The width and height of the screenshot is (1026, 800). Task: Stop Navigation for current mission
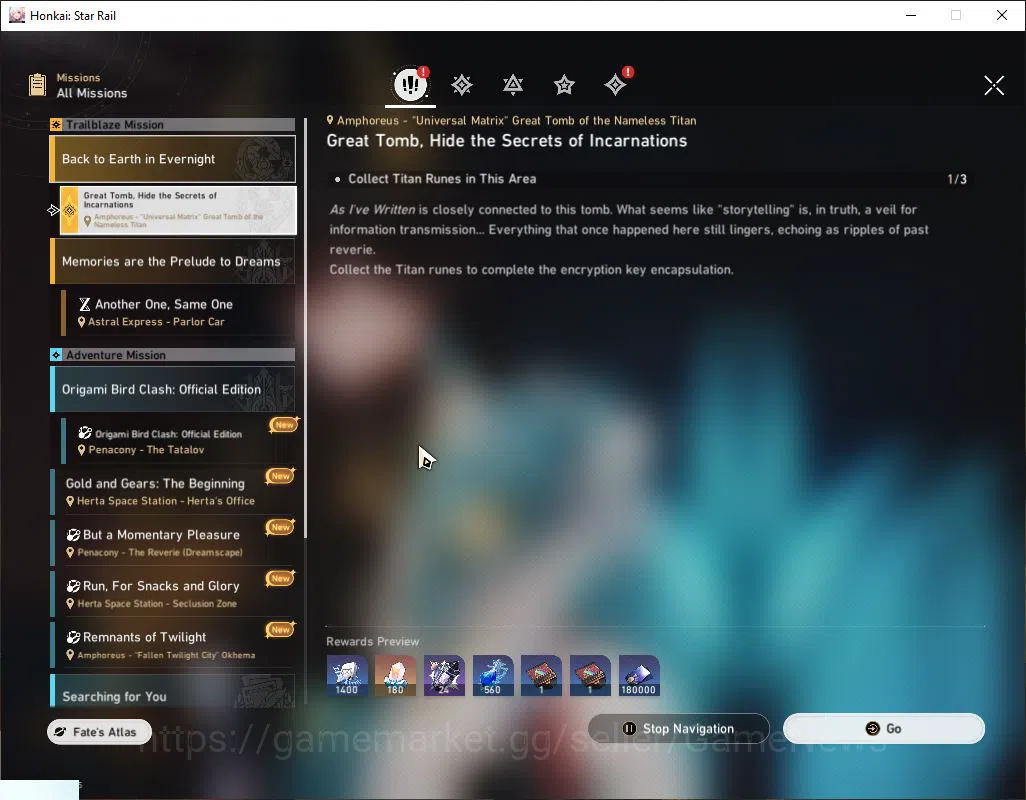coord(679,729)
